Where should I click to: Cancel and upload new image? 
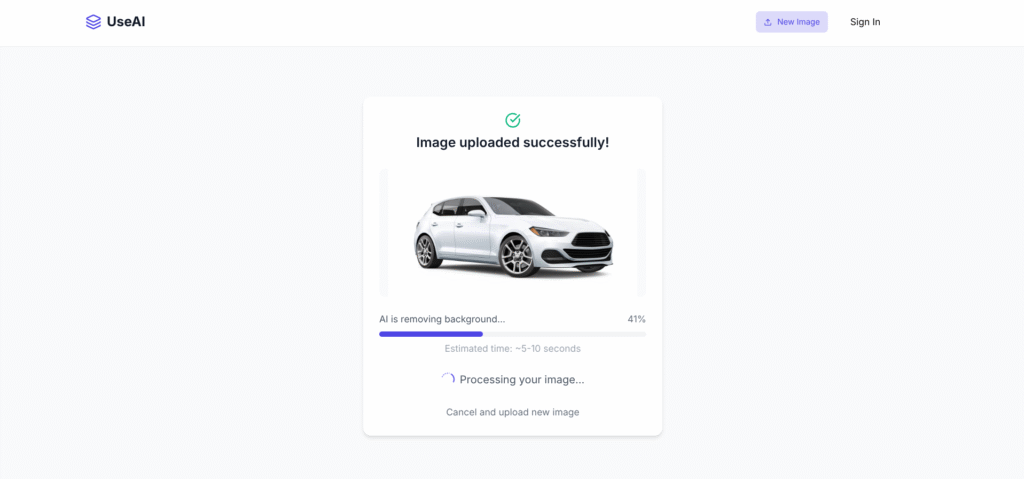coord(513,412)
